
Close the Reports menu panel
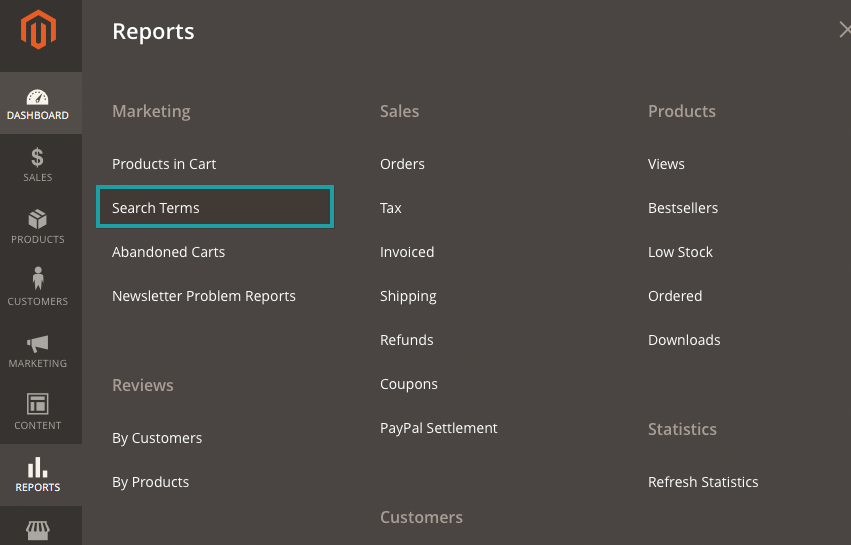coord(844,30)
